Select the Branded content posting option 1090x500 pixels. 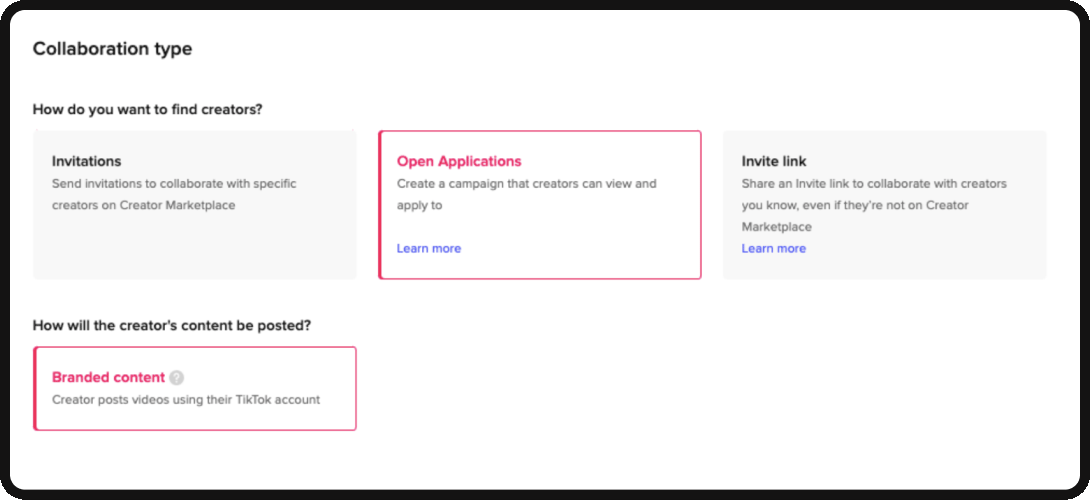coord(195,388)
